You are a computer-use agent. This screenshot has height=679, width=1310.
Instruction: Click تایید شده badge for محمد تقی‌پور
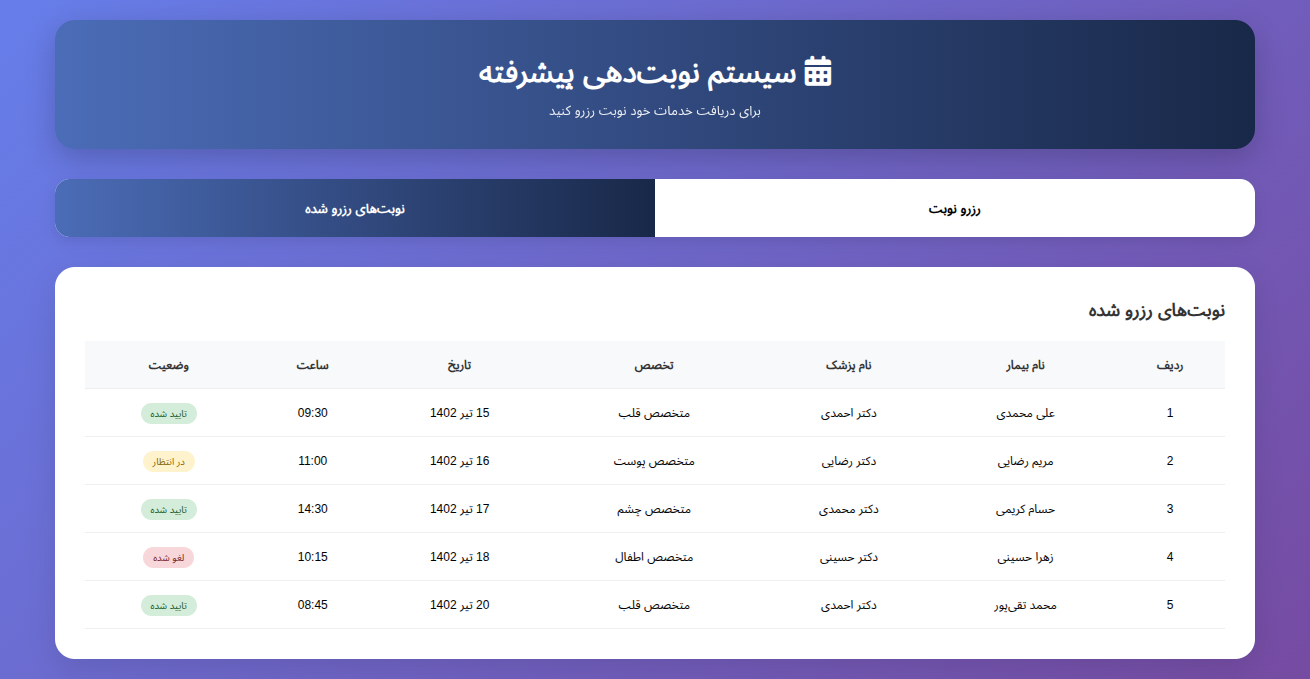click(x=169, y=606)
